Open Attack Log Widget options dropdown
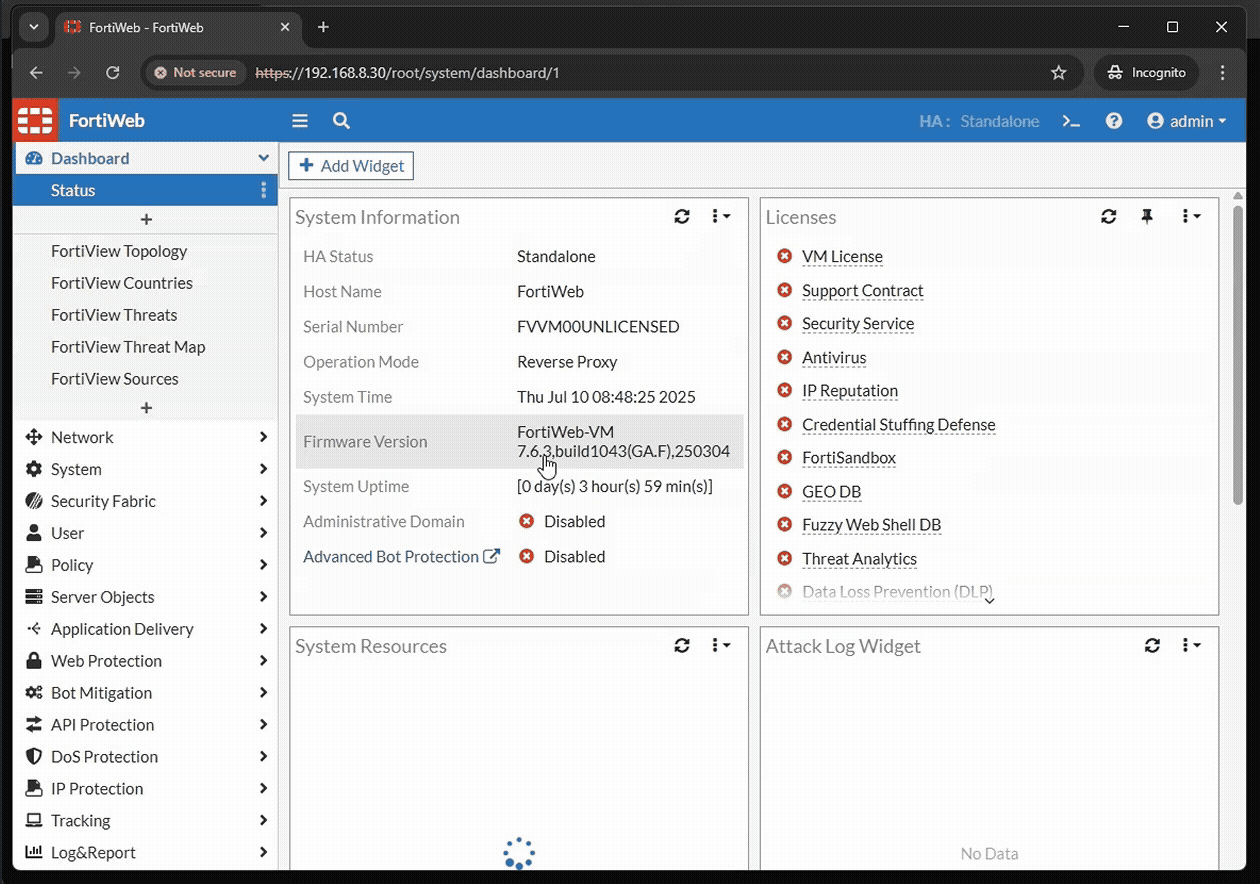Viewport: 1260px width, 884px height. tap(1191, 646)
